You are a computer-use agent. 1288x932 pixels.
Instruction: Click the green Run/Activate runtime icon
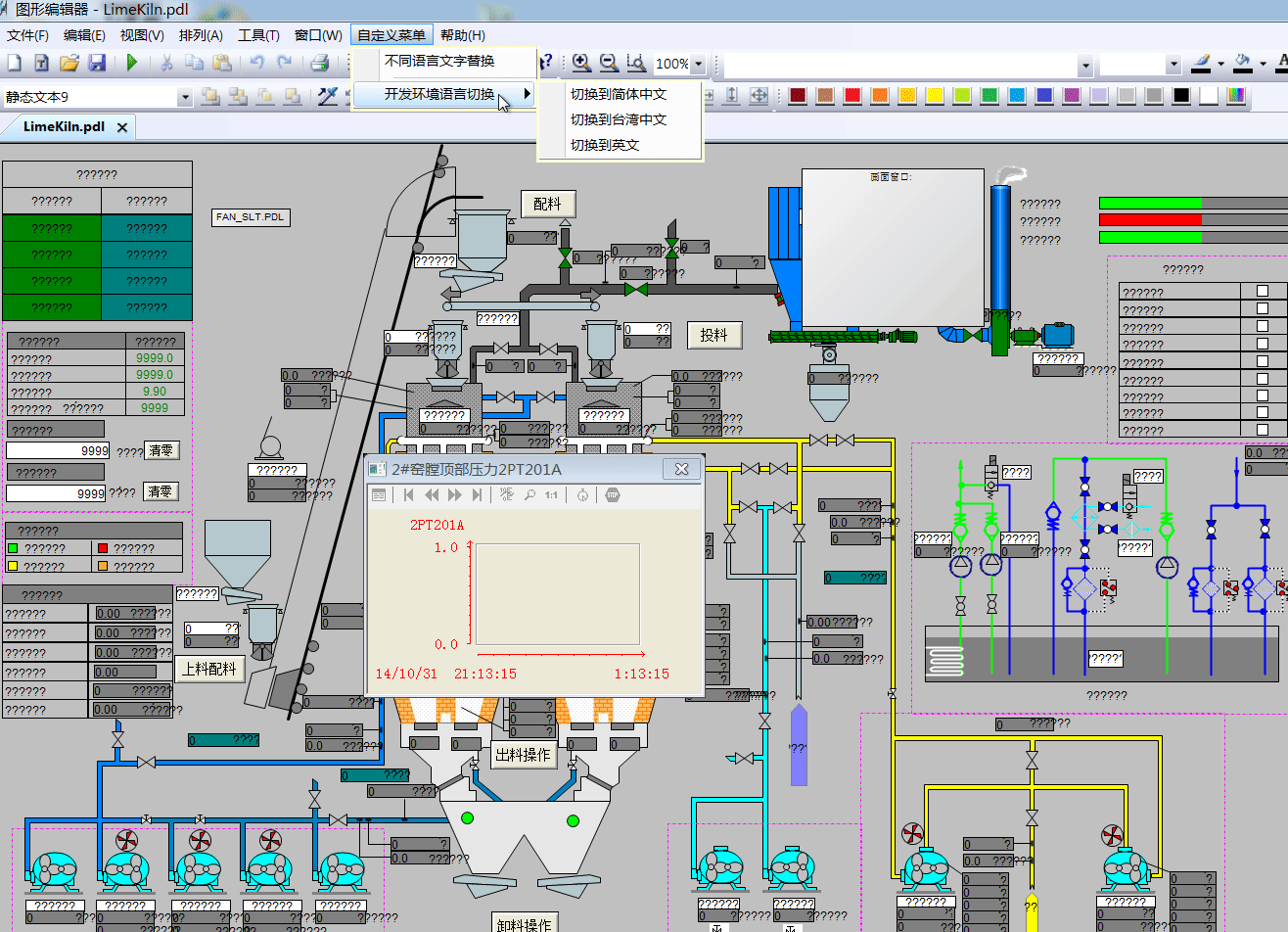(132, 63)
